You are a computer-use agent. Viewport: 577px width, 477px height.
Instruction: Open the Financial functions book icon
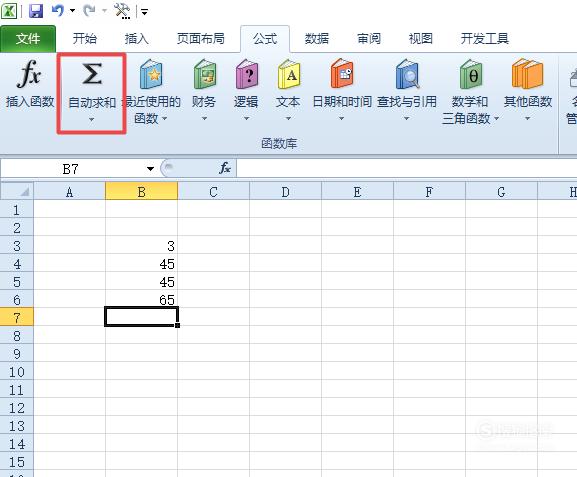click(x=205, y=74)
